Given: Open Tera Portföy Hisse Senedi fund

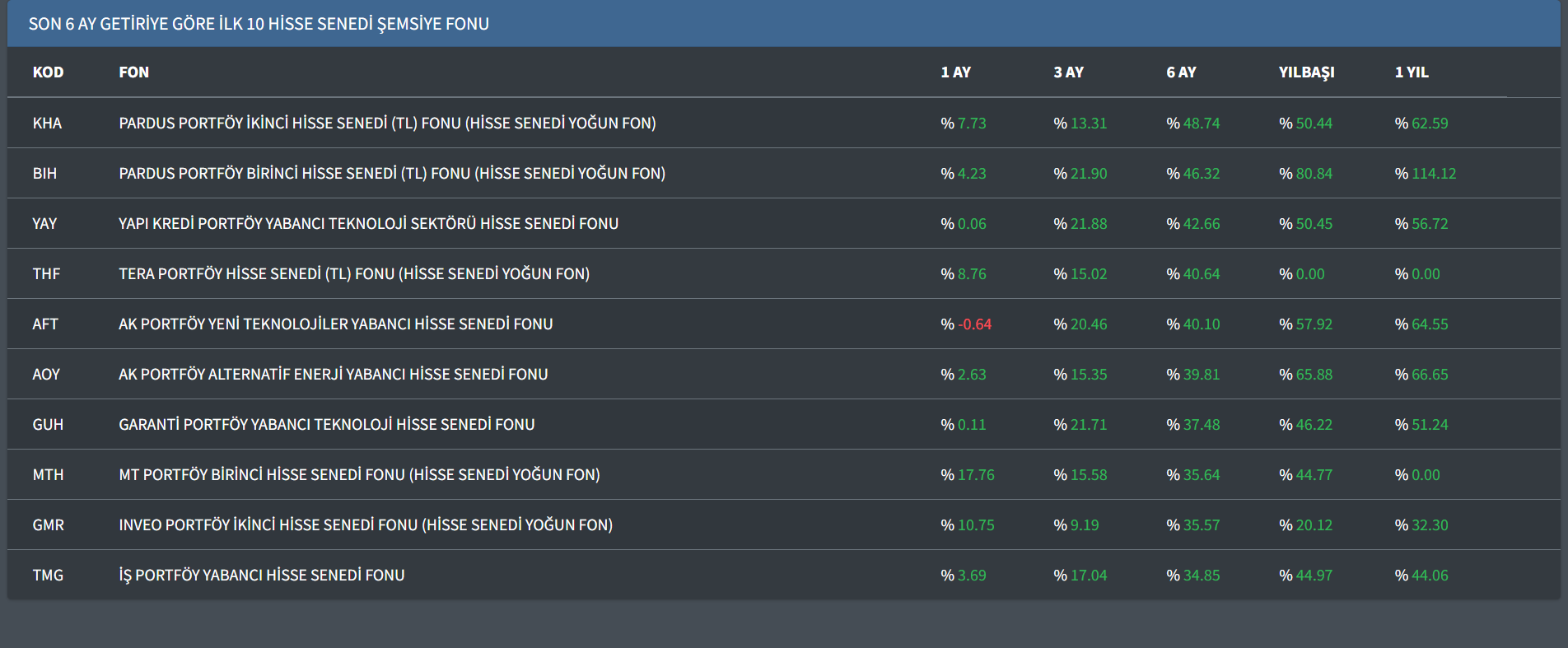Looking at the screenshot, I should tap(354, 274).
